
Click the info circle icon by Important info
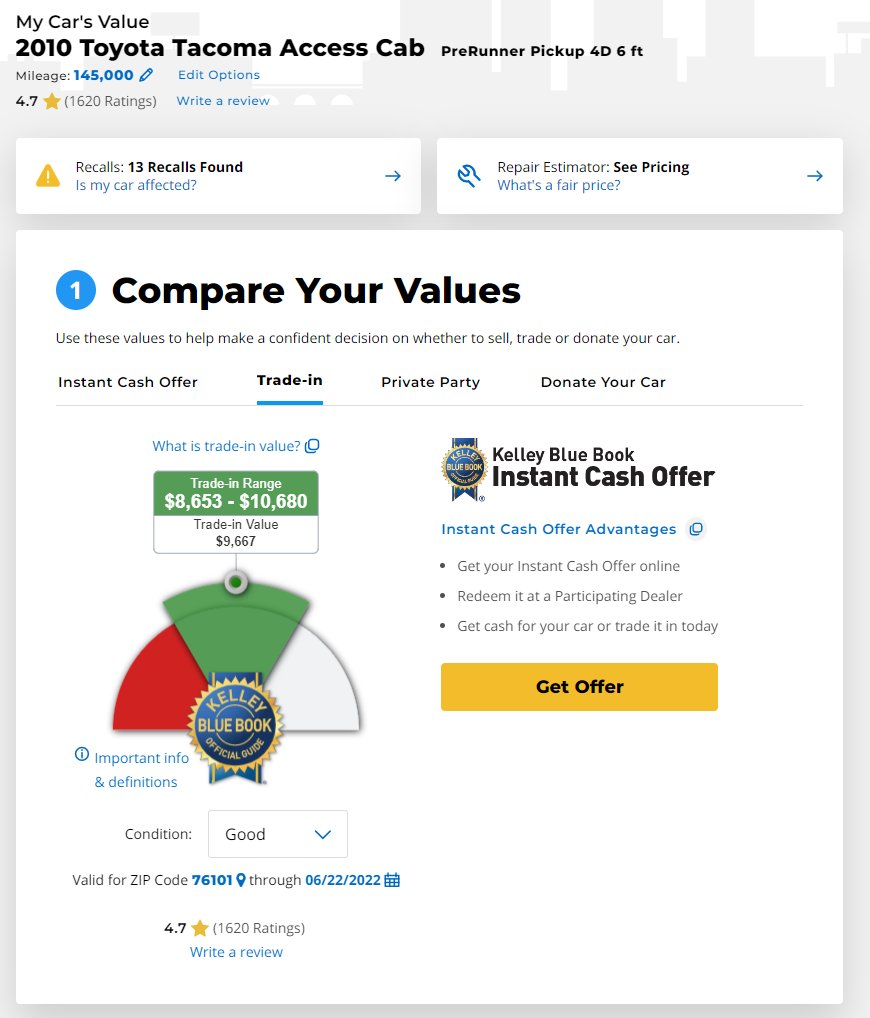point(82,754)
